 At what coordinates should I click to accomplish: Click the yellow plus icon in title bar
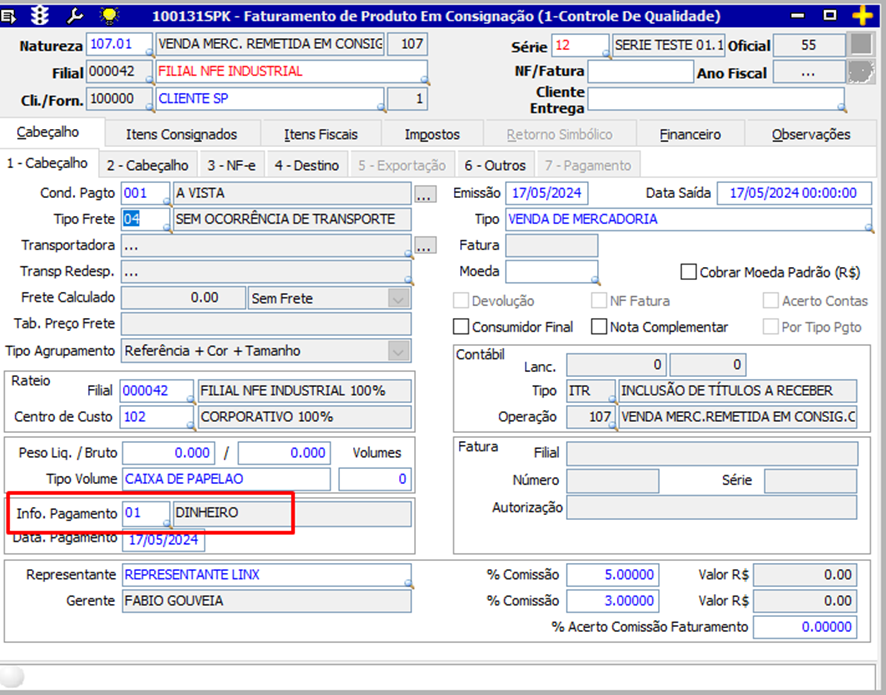pyautogui.click(x=861, y=15)
